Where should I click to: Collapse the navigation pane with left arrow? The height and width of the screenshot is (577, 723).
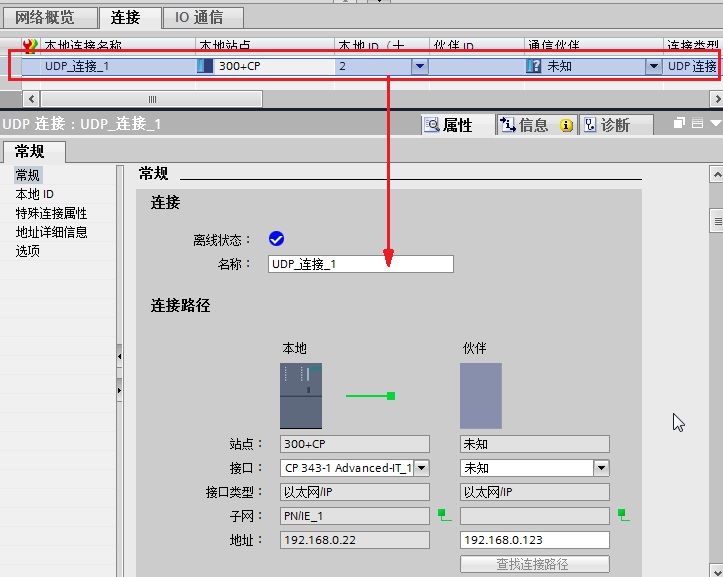pyautogui.click(x=119, y=356)
